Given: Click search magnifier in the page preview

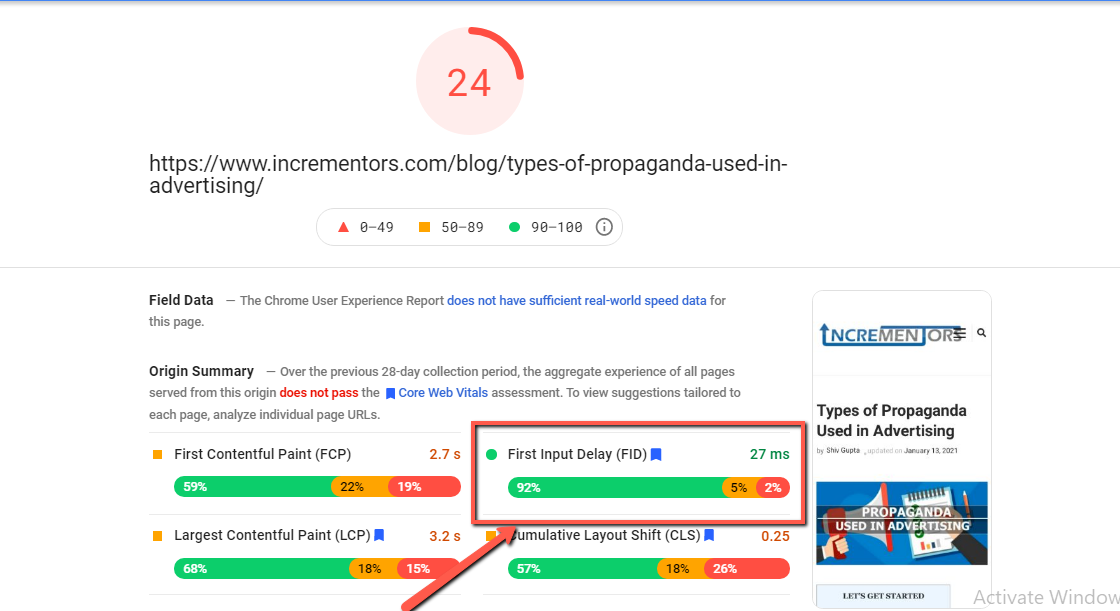Looking at the screenshot, I should coord(981,333).
